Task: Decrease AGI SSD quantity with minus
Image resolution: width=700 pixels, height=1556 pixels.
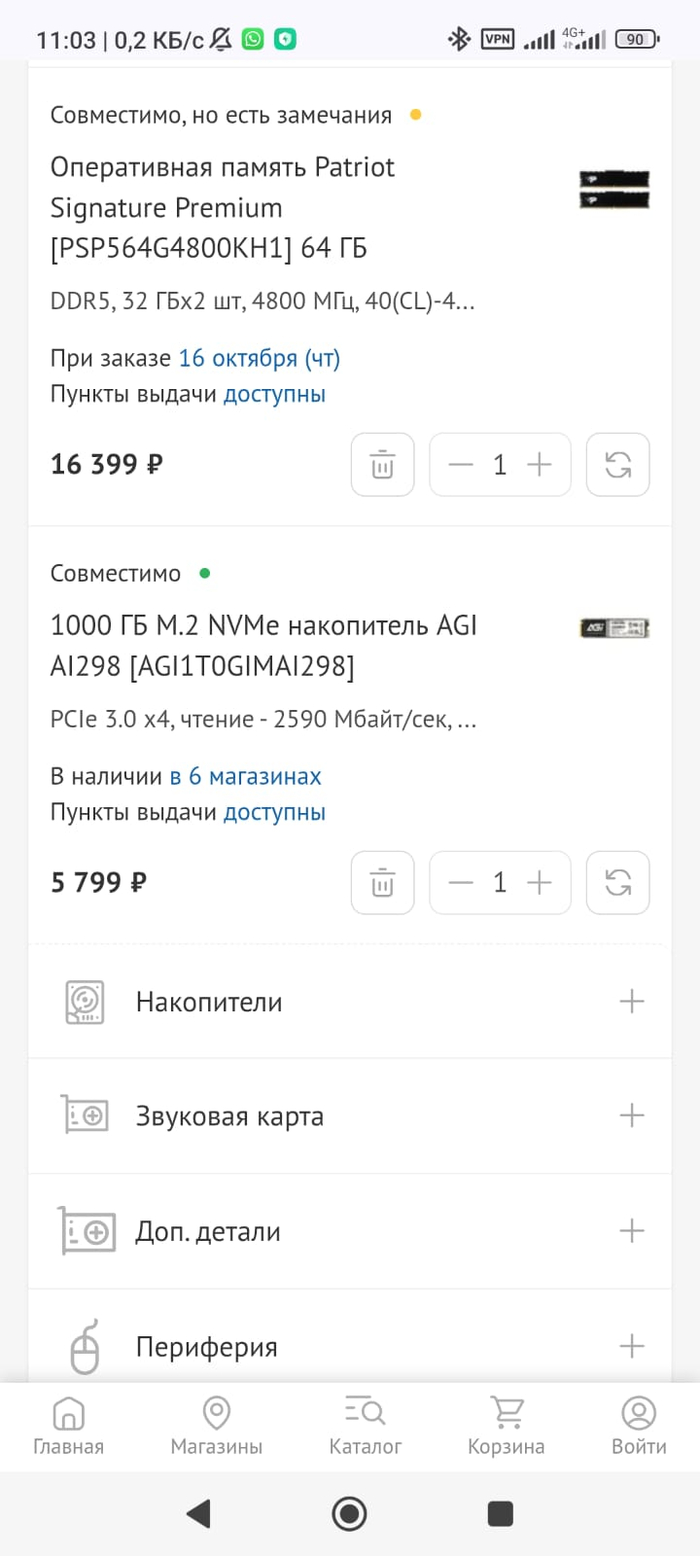Action: pos(460,882)
